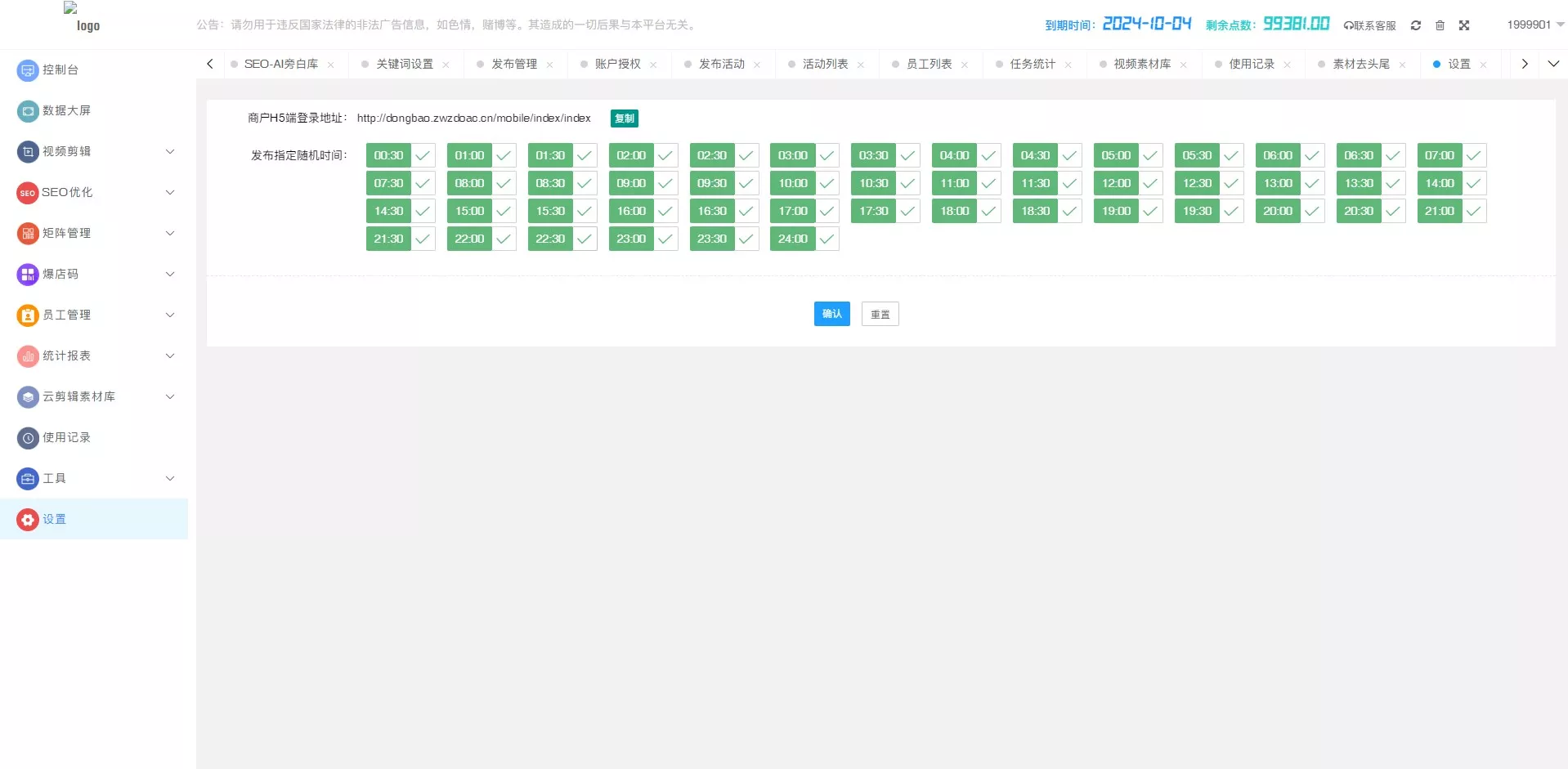Toggle the 24:00 time slot checkbox
The height and width of the screenshot is (769, 1568).
coord(827,239)
